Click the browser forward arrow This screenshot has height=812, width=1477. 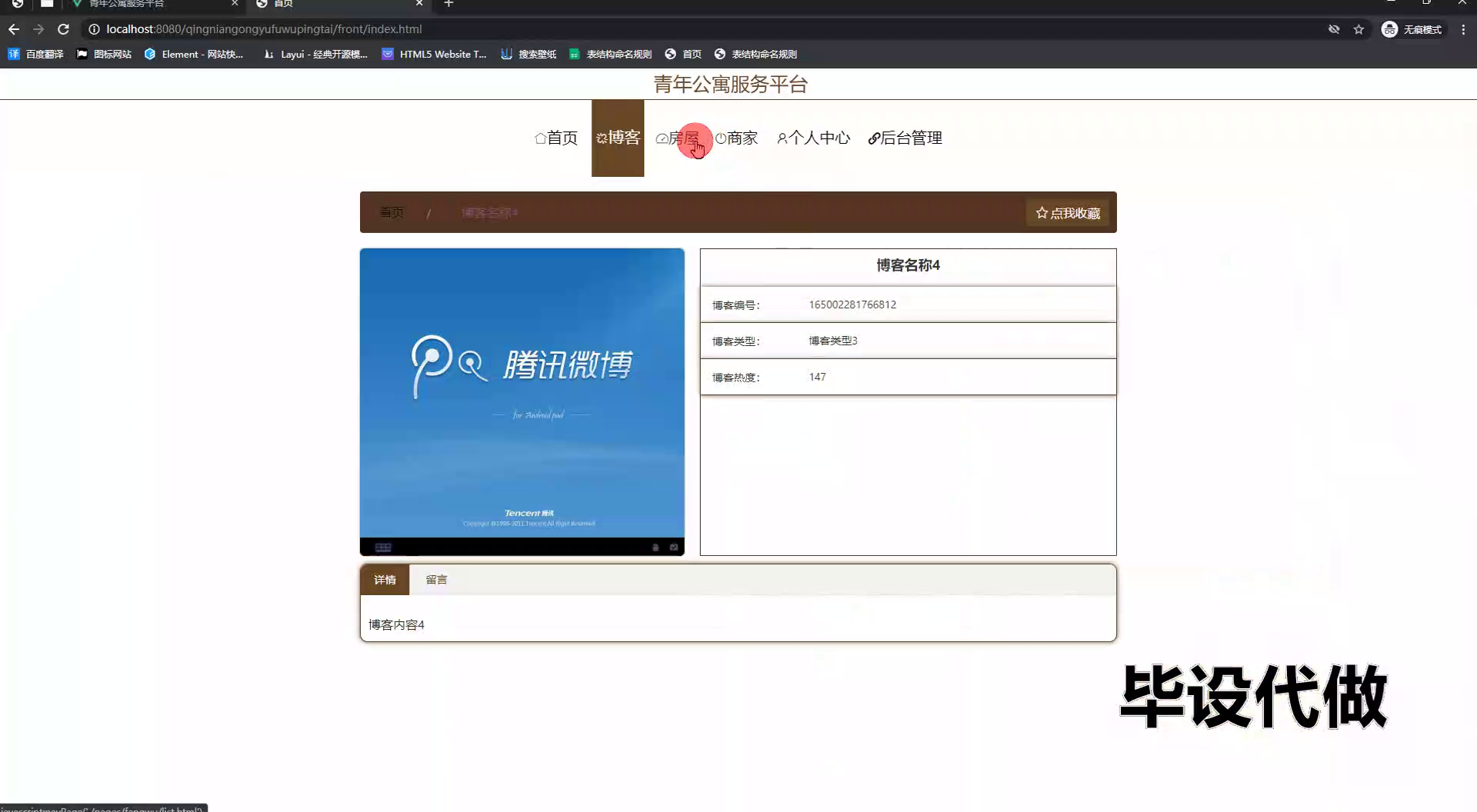click(38, 29)
